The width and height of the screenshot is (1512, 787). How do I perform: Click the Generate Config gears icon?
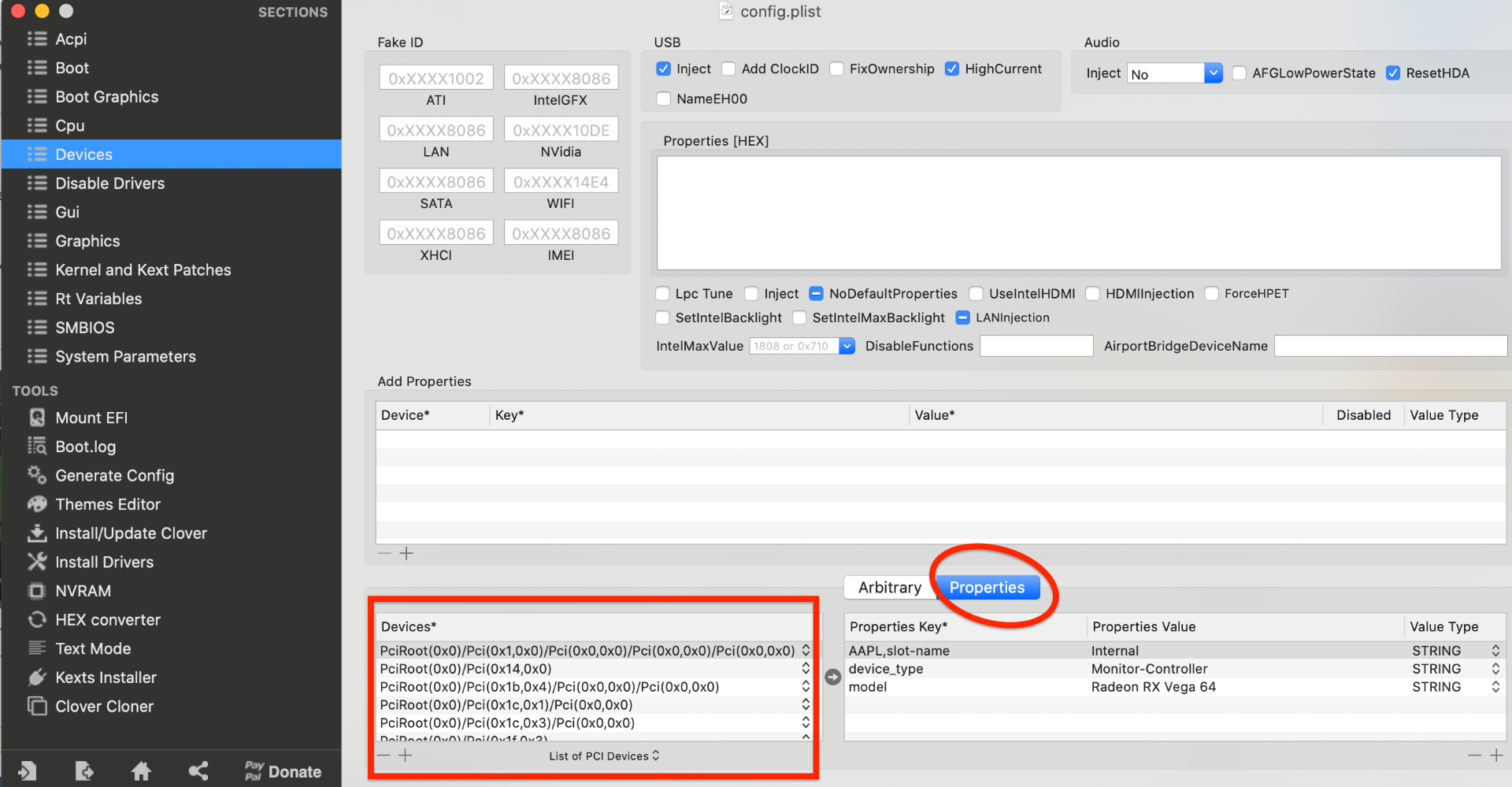tap(37, 475)
